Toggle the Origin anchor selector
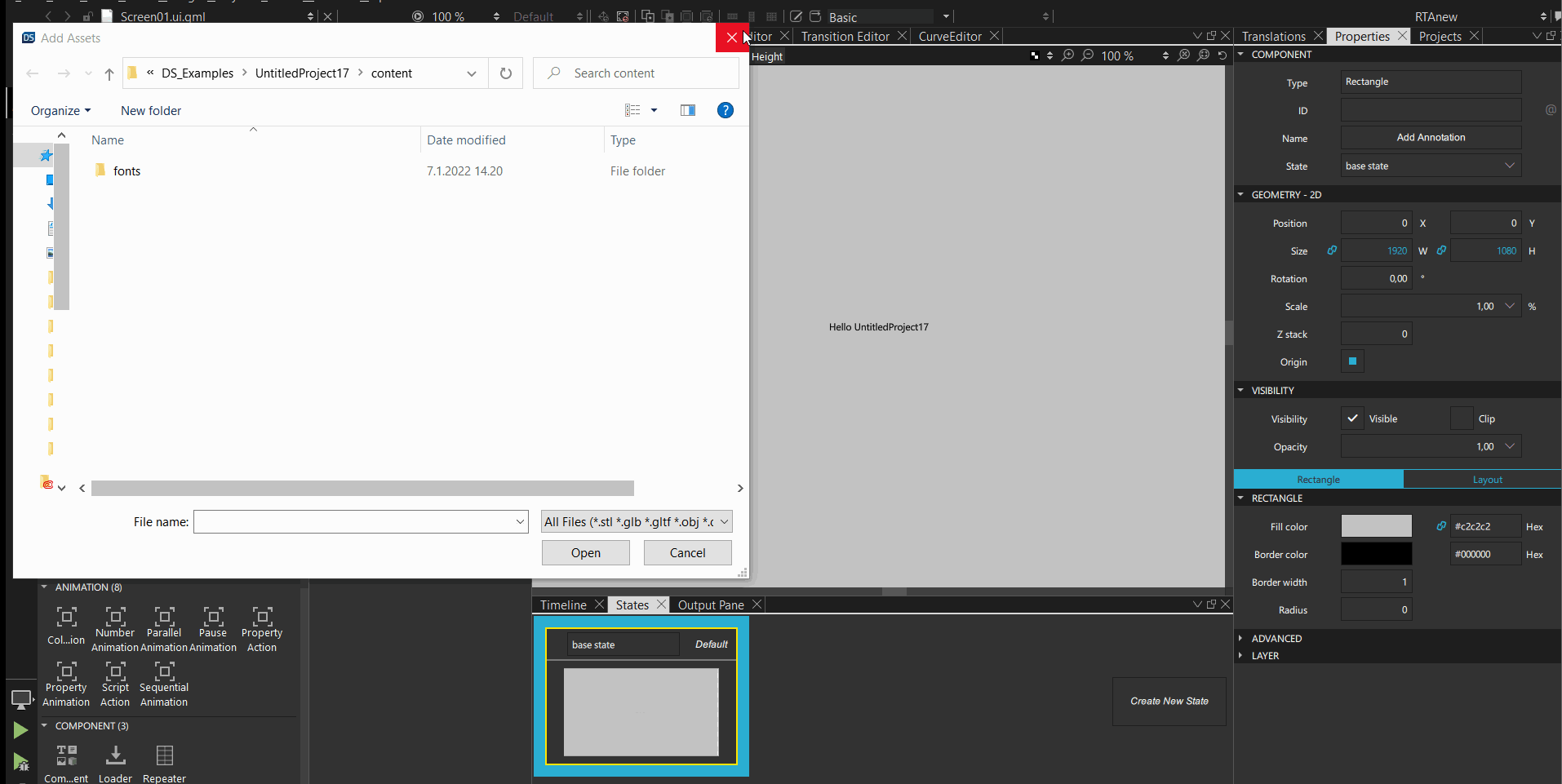This screenshot has width=1562, height=784. pos(1352,361)
